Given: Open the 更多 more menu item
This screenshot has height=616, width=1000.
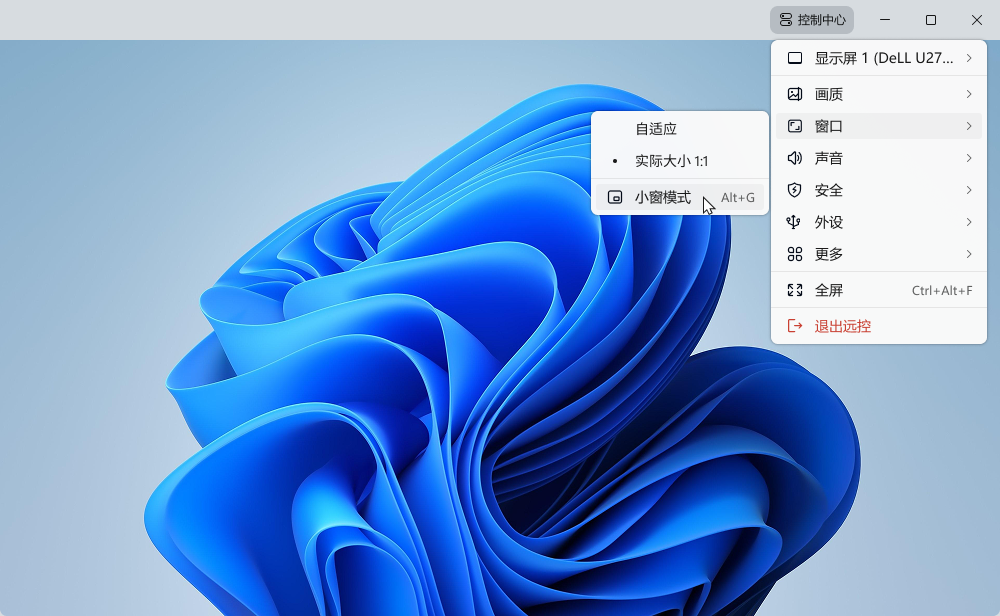Looking at the screenshot, I should tap(879, 254).
